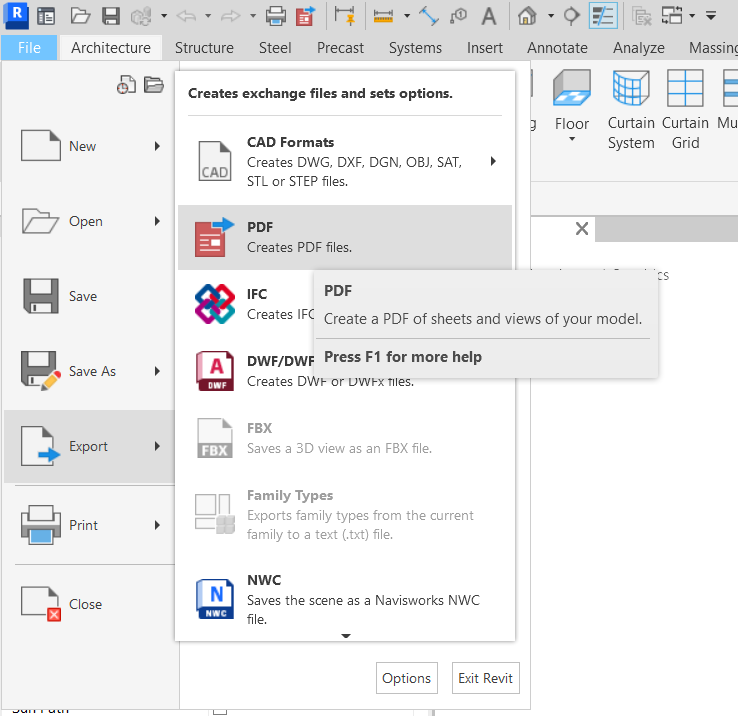Image resolution: width=738 pixels, height=716 pixels.
Task: Switch to the Insert tab
Action: coord(485,48)
